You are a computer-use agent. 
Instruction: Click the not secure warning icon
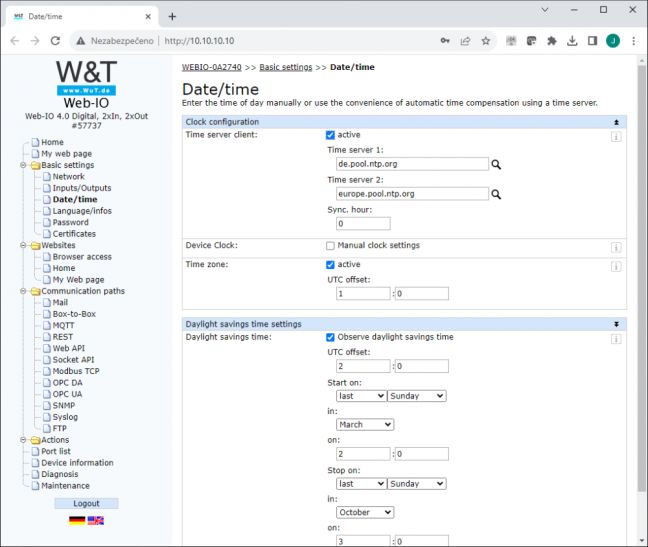coord(81,41)
